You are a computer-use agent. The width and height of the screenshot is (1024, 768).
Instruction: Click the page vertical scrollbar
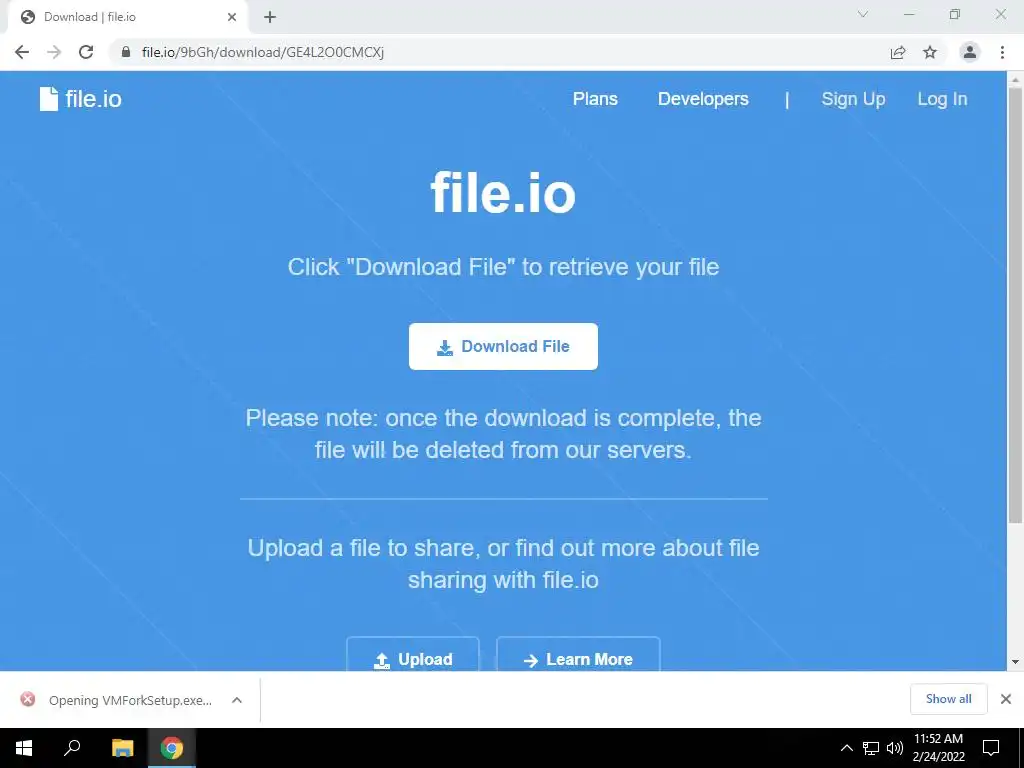pos(1015,305)
